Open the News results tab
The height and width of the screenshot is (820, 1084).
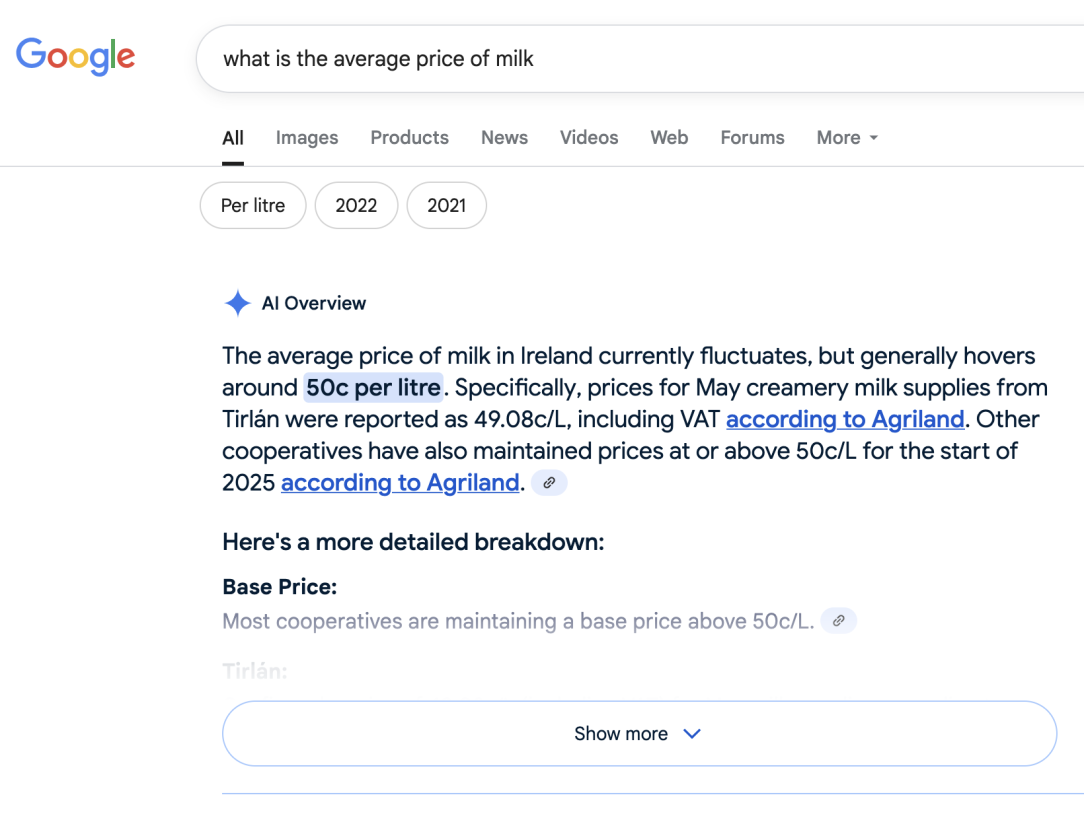pyautogui.click(x=504, y=138)
